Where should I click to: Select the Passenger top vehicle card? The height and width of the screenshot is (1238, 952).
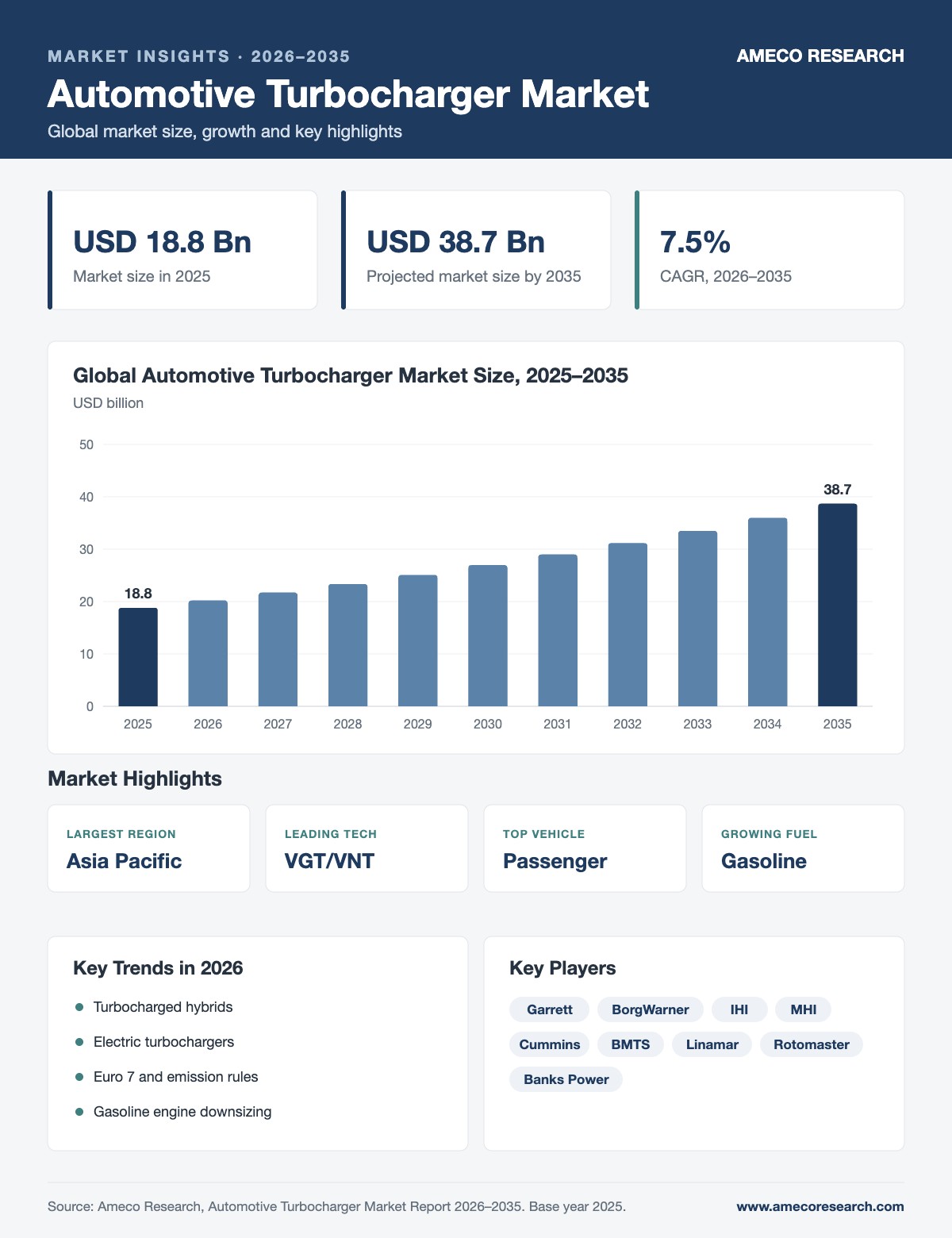(x=585, y=848)
